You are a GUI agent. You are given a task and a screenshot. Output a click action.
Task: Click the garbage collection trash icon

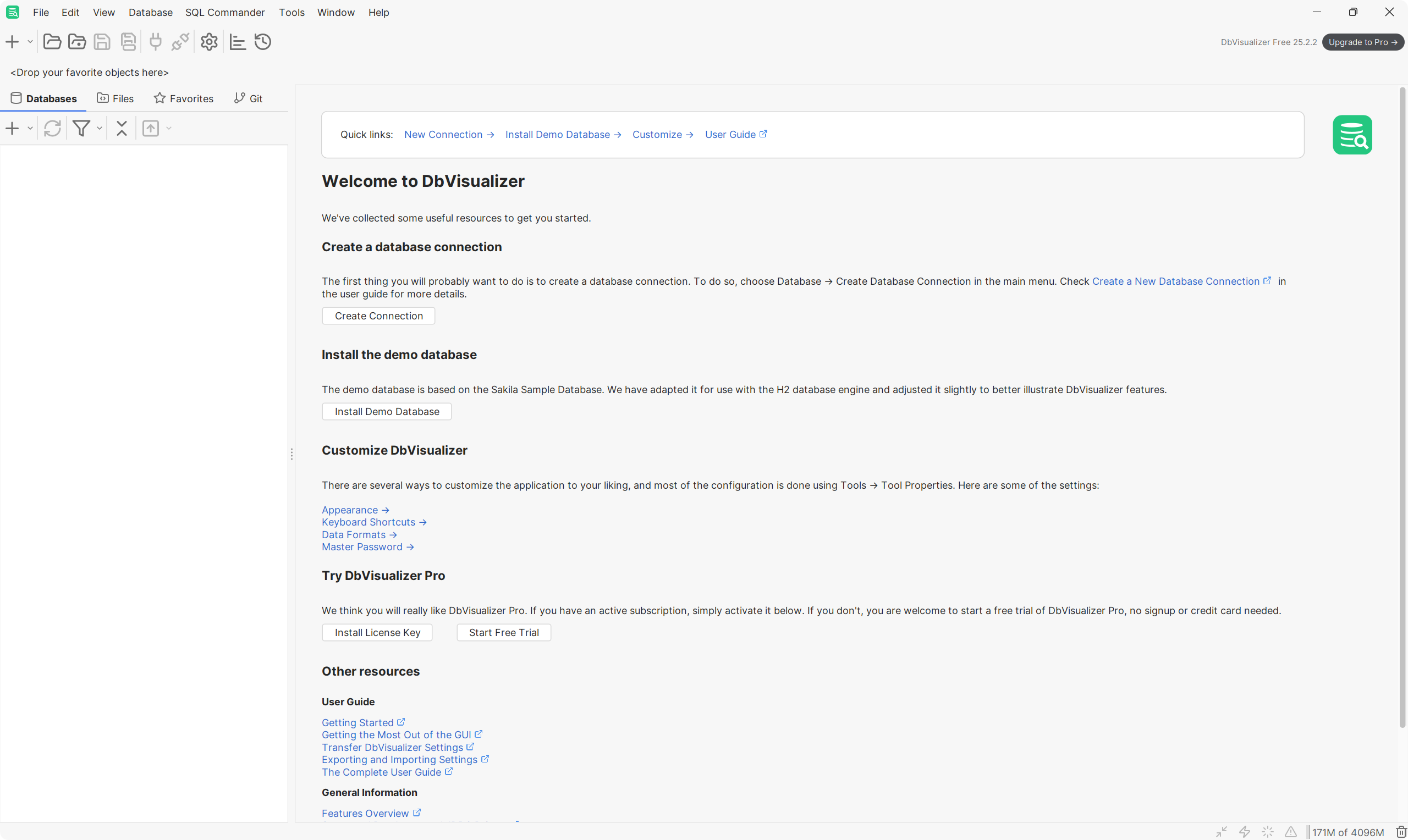1402,832
